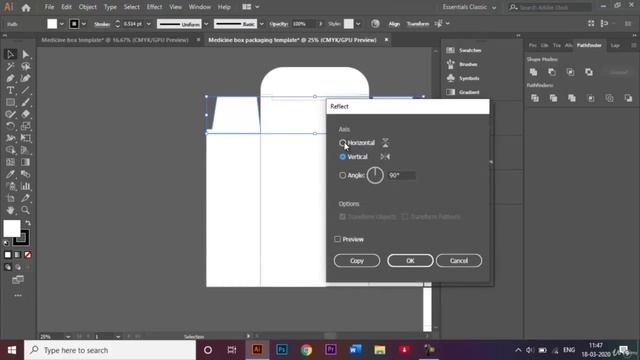Screen dimensions: 640x360
Task: Click the Minus Back pathfinder icon
Action: 628,98
